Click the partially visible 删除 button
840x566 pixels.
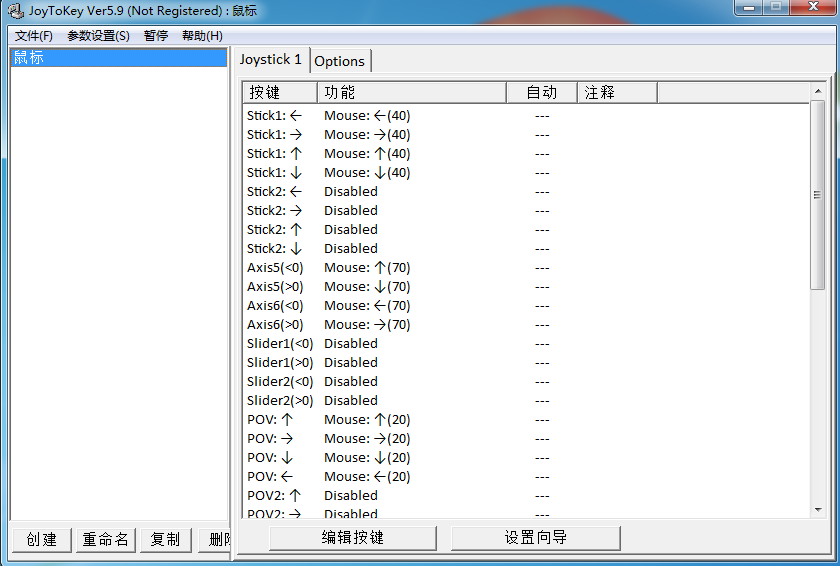(x=214, y=539)
